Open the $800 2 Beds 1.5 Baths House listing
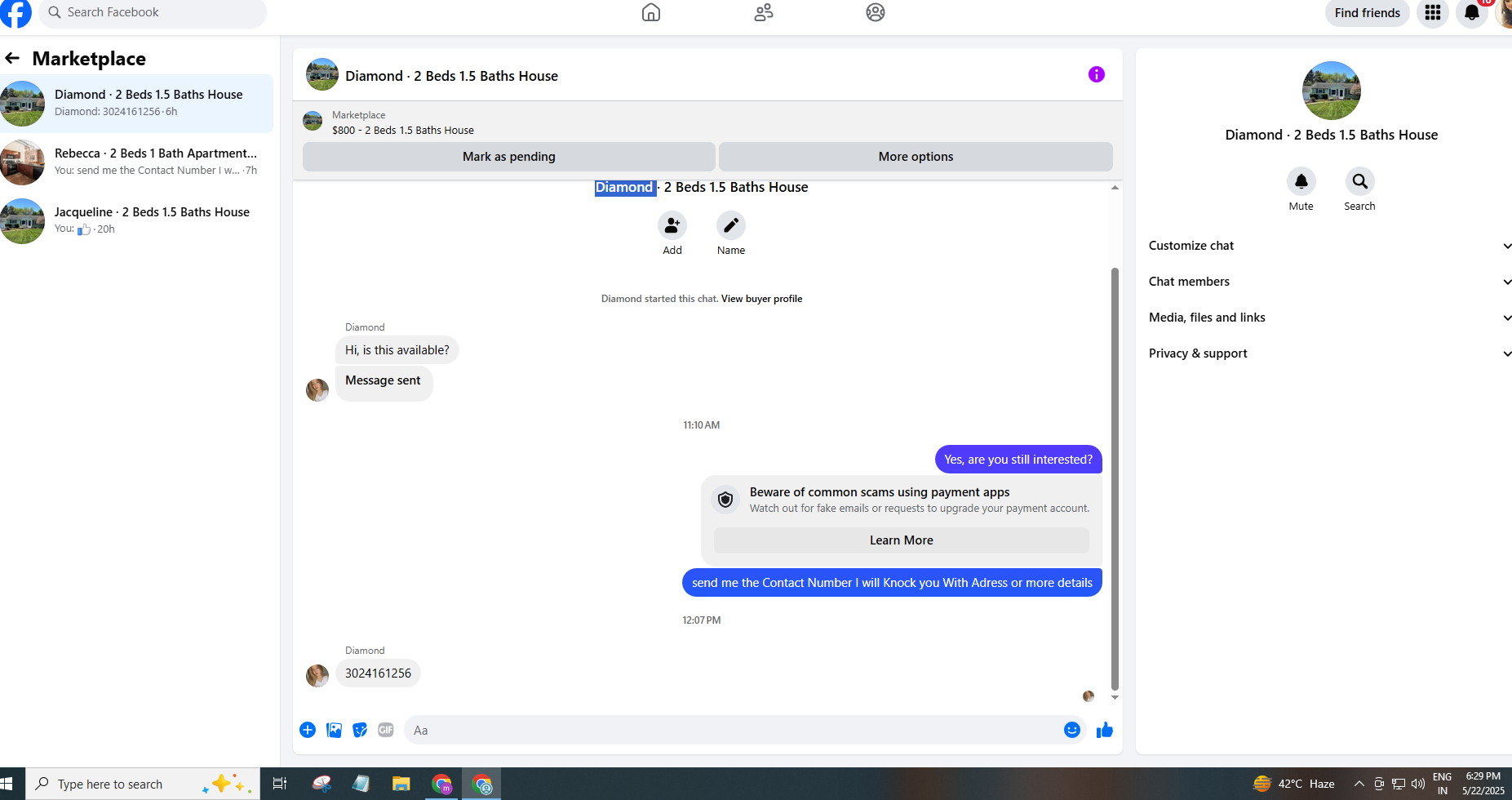 pyautogui.click(x=403, y=131)
